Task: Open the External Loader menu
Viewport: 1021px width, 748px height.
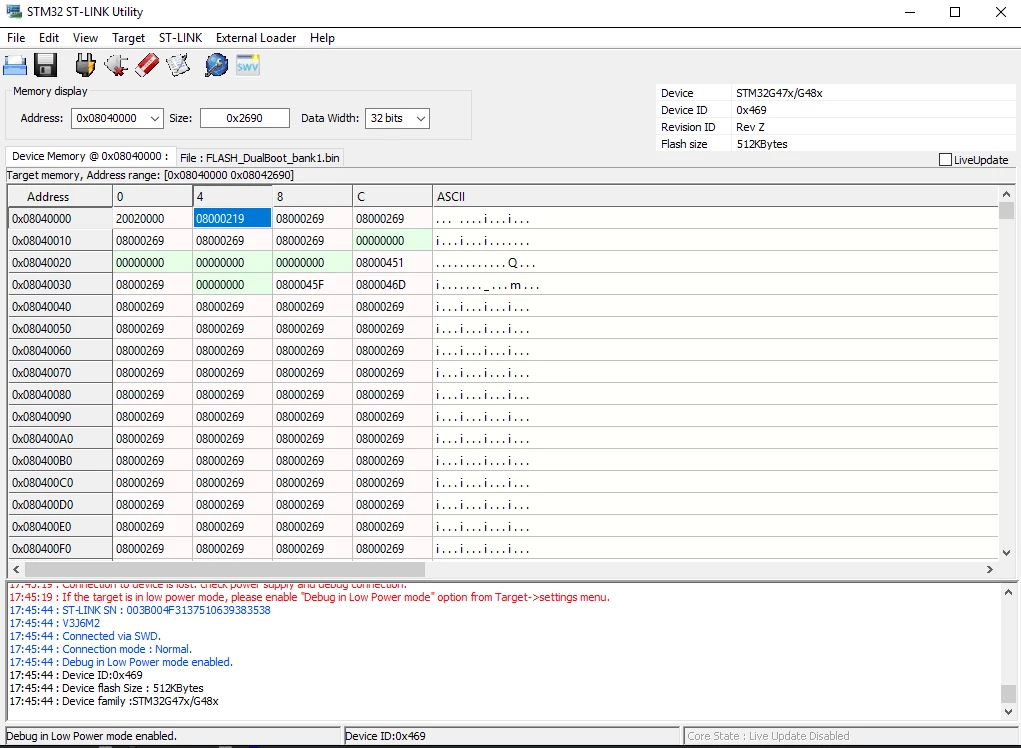Action: (x=256, y=38)
